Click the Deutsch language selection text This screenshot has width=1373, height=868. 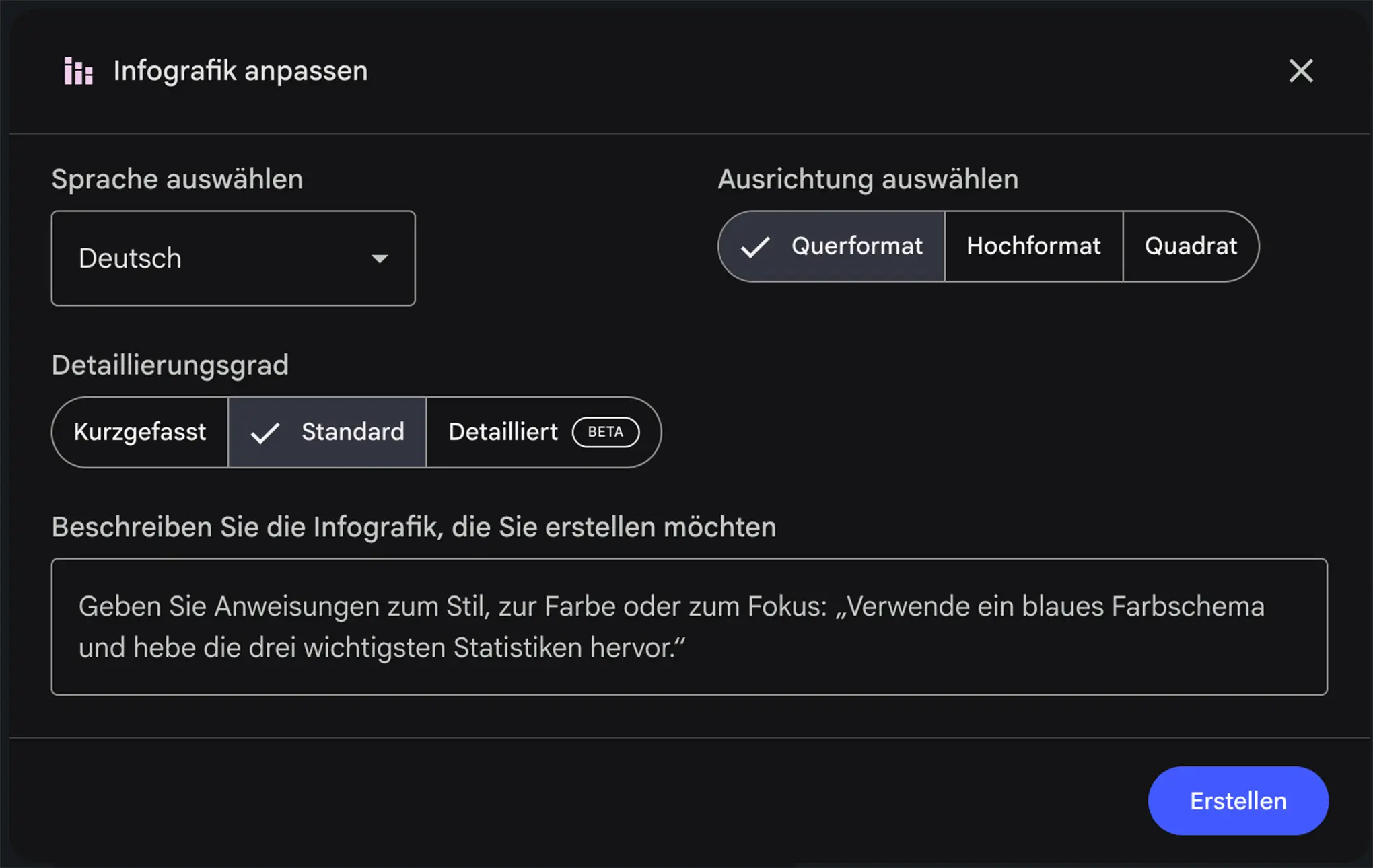(131, 259)
